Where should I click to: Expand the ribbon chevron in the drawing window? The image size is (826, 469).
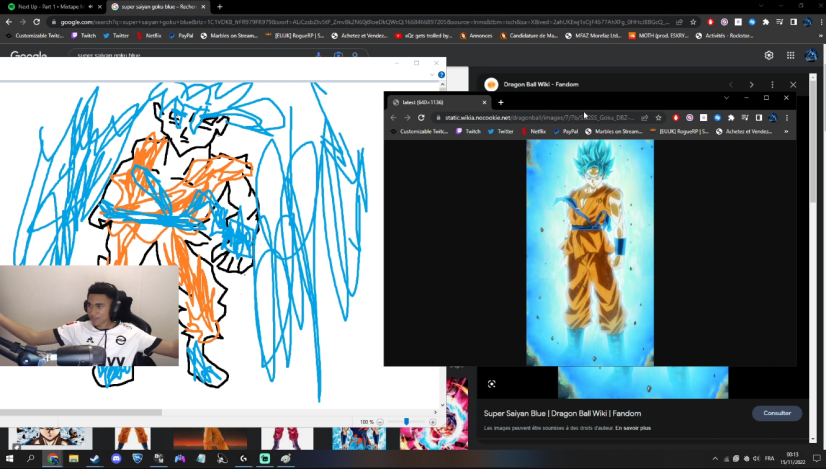tap(432, 75)
